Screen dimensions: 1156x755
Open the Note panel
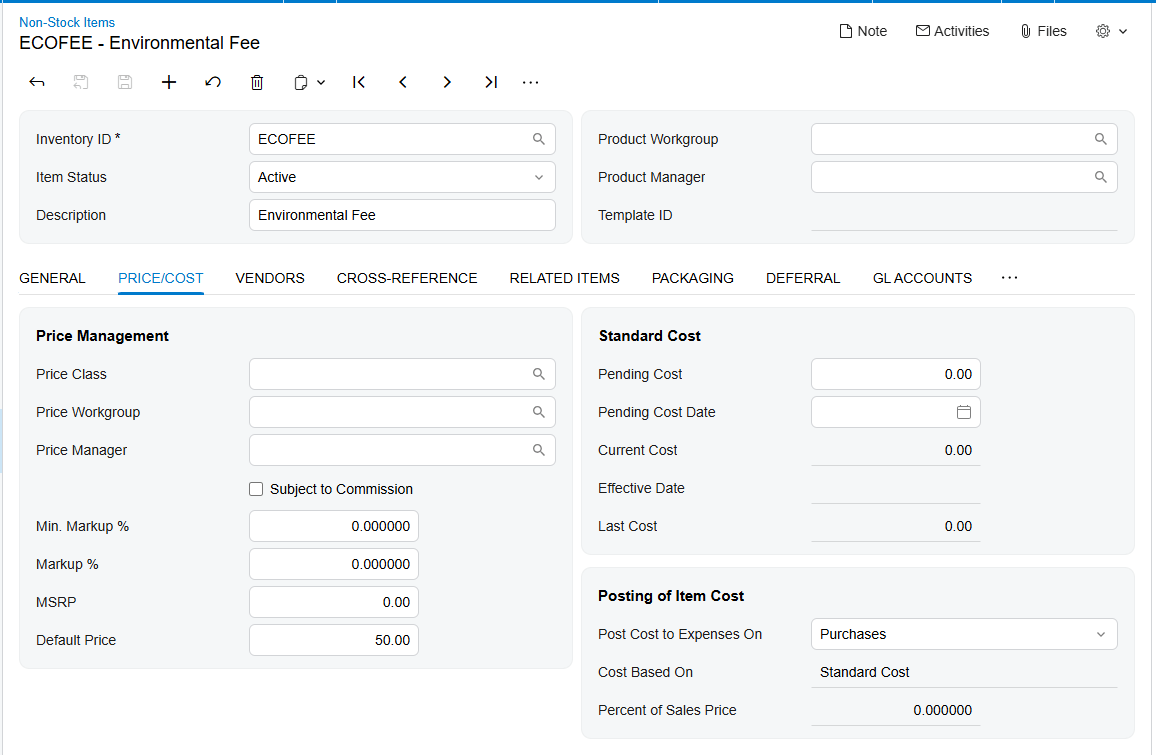[x=863, y=31]
